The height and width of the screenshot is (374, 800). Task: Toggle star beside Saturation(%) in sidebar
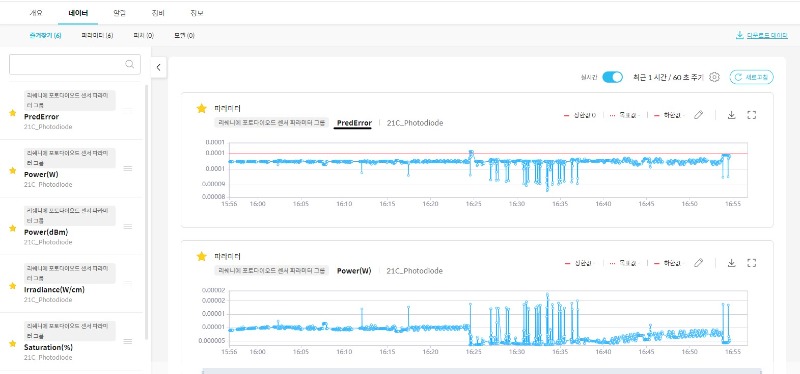[x=13, y=343]
